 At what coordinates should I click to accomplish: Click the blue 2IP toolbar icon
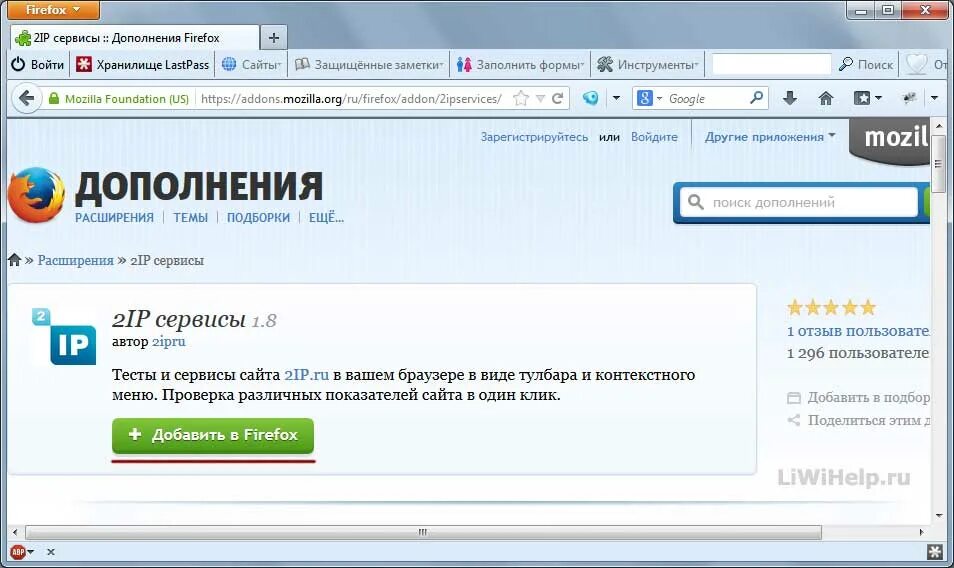pos(590,98)
